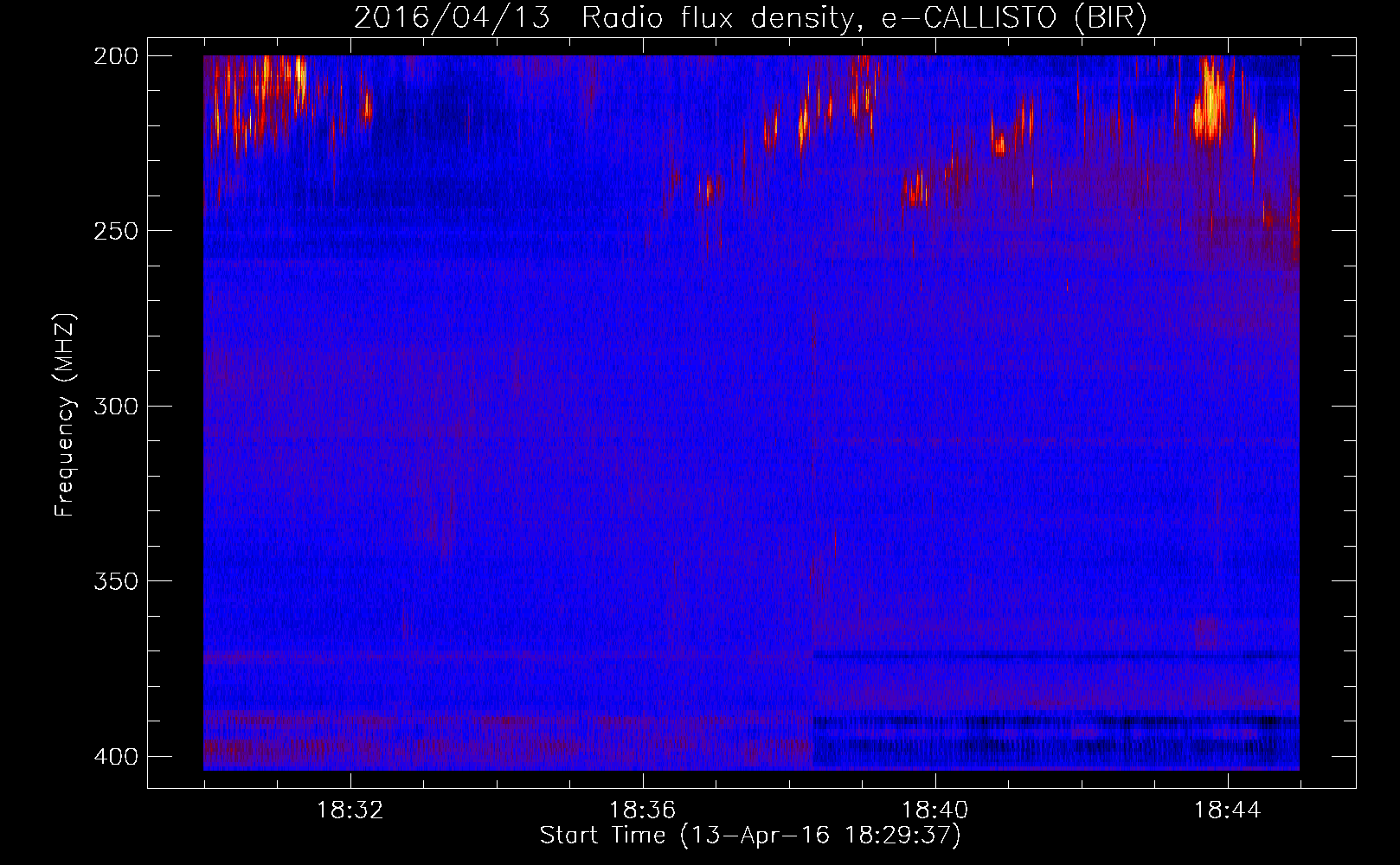Click the "Start Time (13-Apr-16 18:29:37)" label
Viewport: 1400px width, 865px height.
tap(750, 836)
